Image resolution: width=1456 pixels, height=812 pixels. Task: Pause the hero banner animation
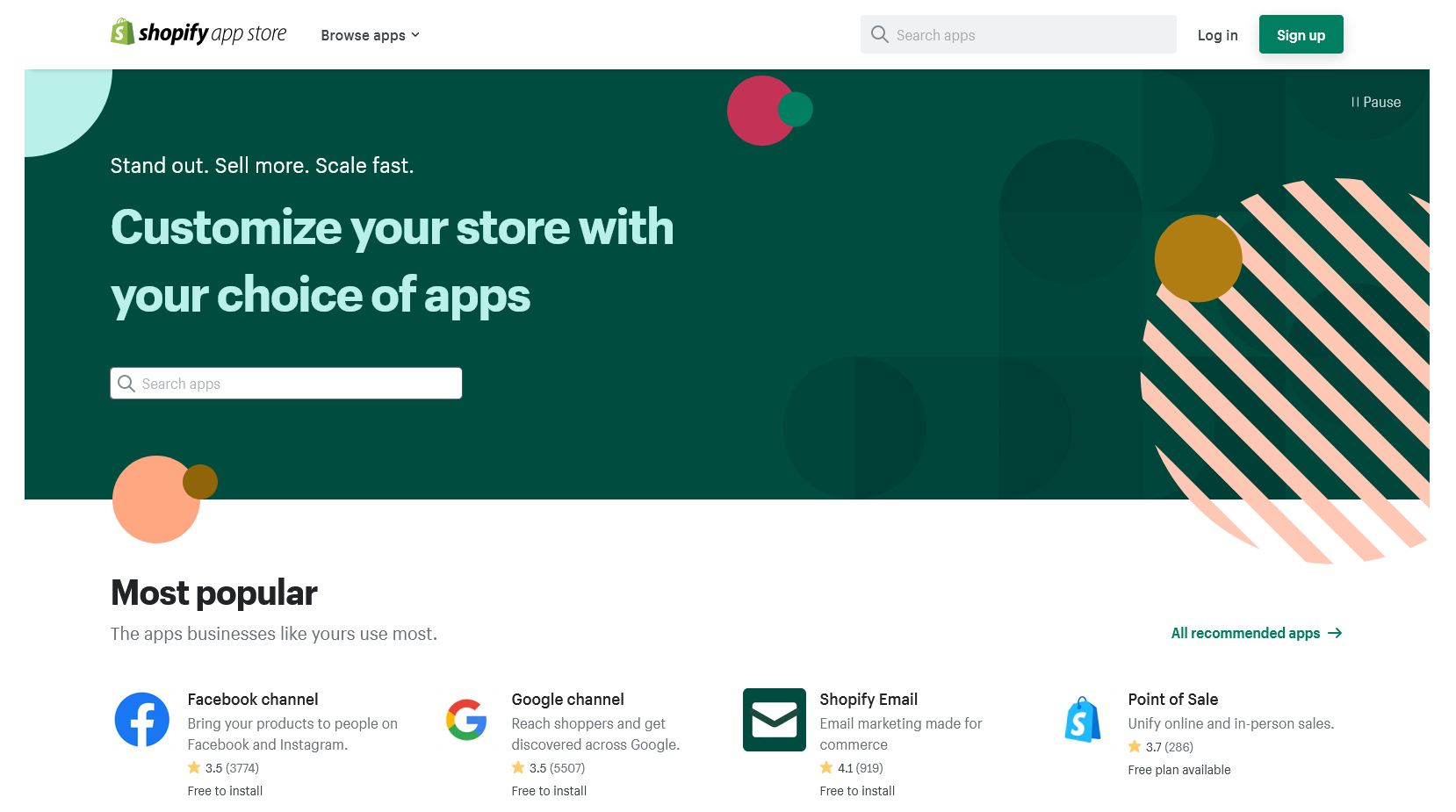tap(1375, 102)
